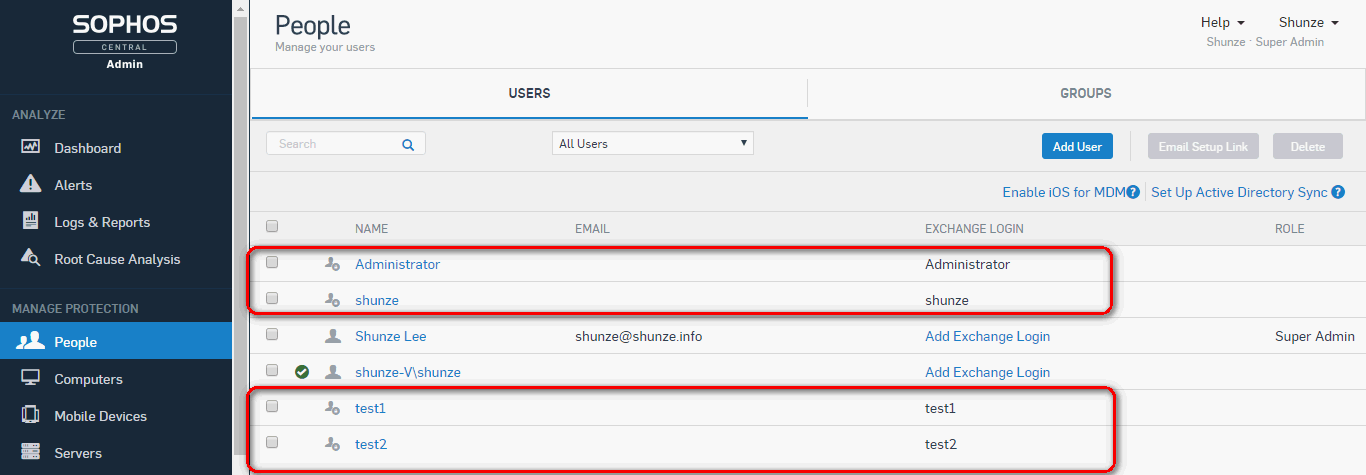Switch to the Users tab
Viewport: 1366px width, 475px height.
(529, 93)
